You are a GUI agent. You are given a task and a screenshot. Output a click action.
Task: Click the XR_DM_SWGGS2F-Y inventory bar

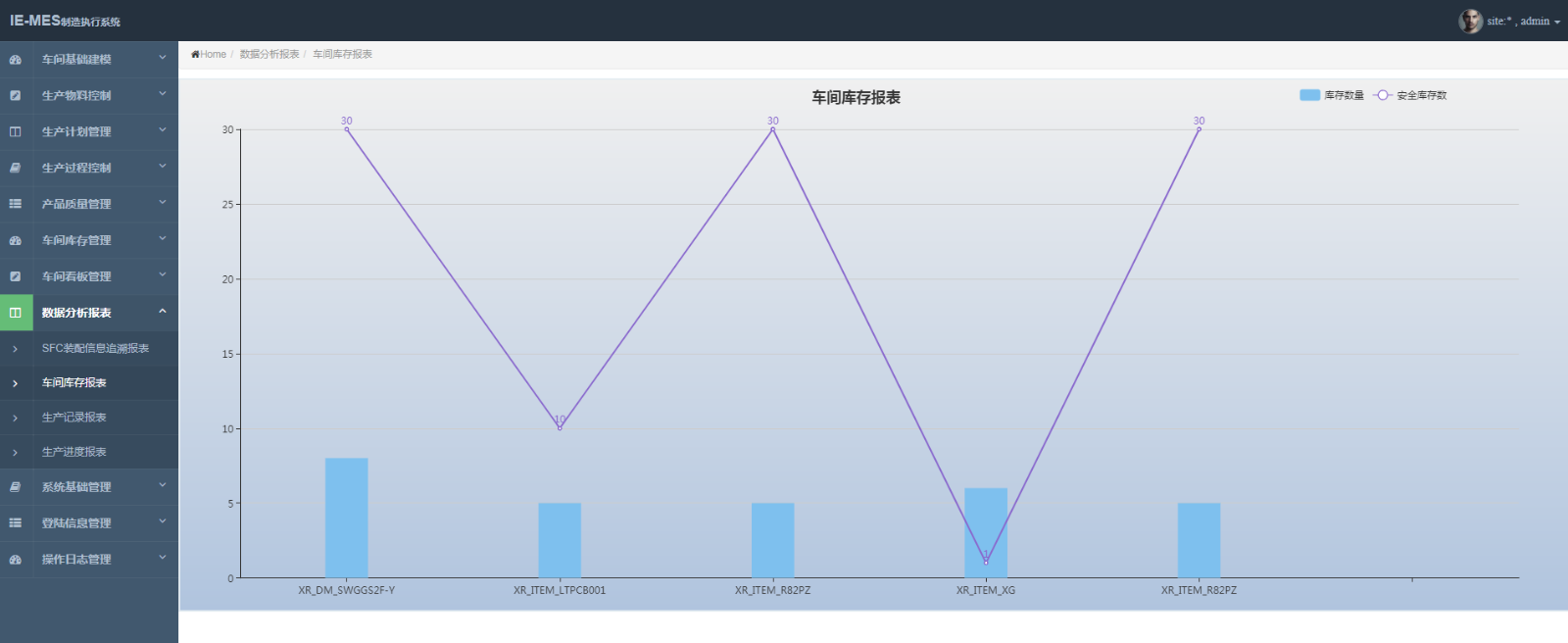click(346, 518)
